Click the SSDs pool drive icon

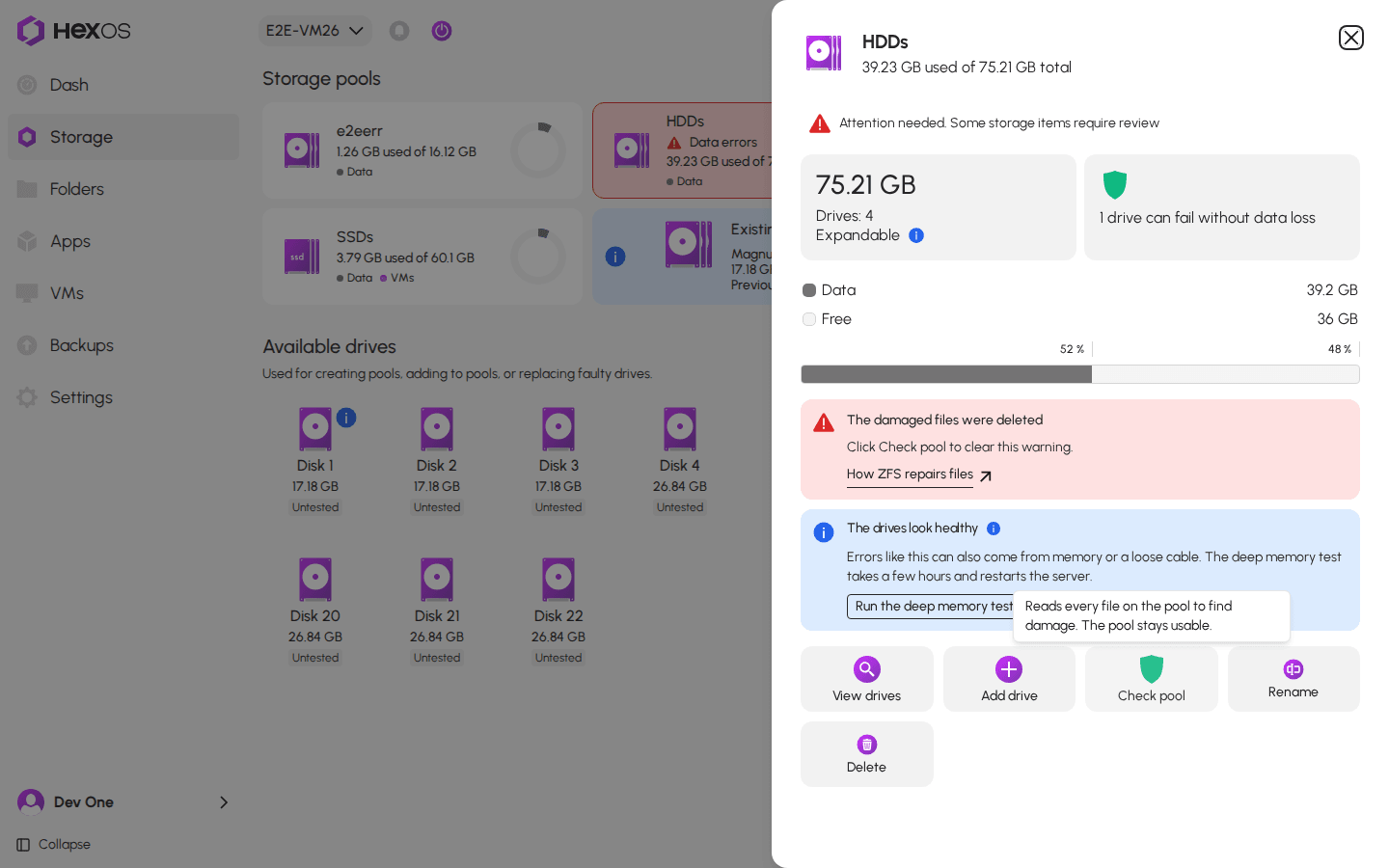click(x=302, y=257)
